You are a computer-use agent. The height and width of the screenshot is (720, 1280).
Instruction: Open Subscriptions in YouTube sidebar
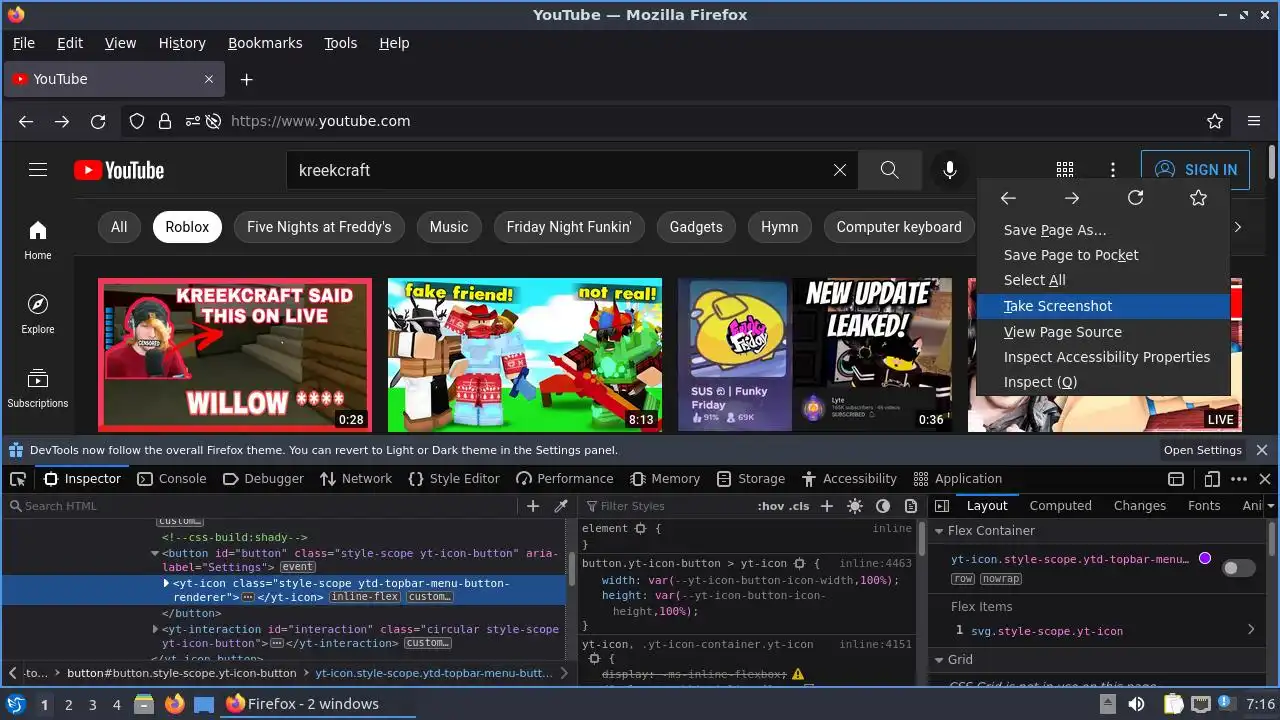click(38, 388)
